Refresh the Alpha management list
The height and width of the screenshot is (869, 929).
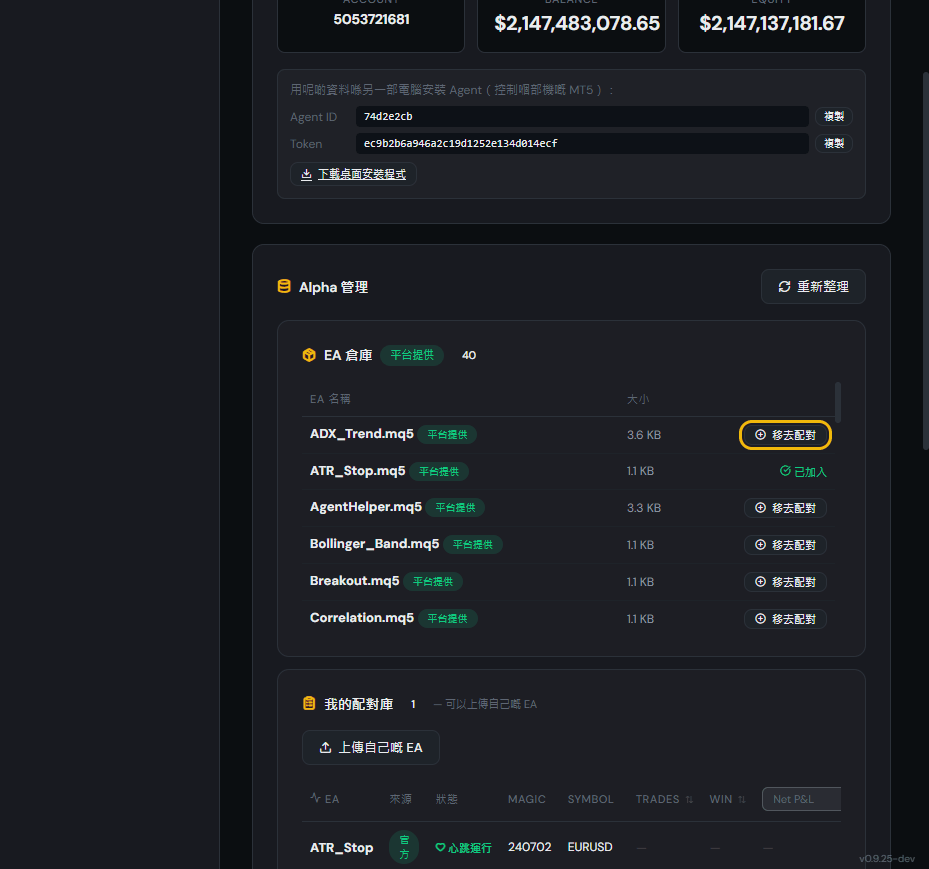click(x=813, y=287)
